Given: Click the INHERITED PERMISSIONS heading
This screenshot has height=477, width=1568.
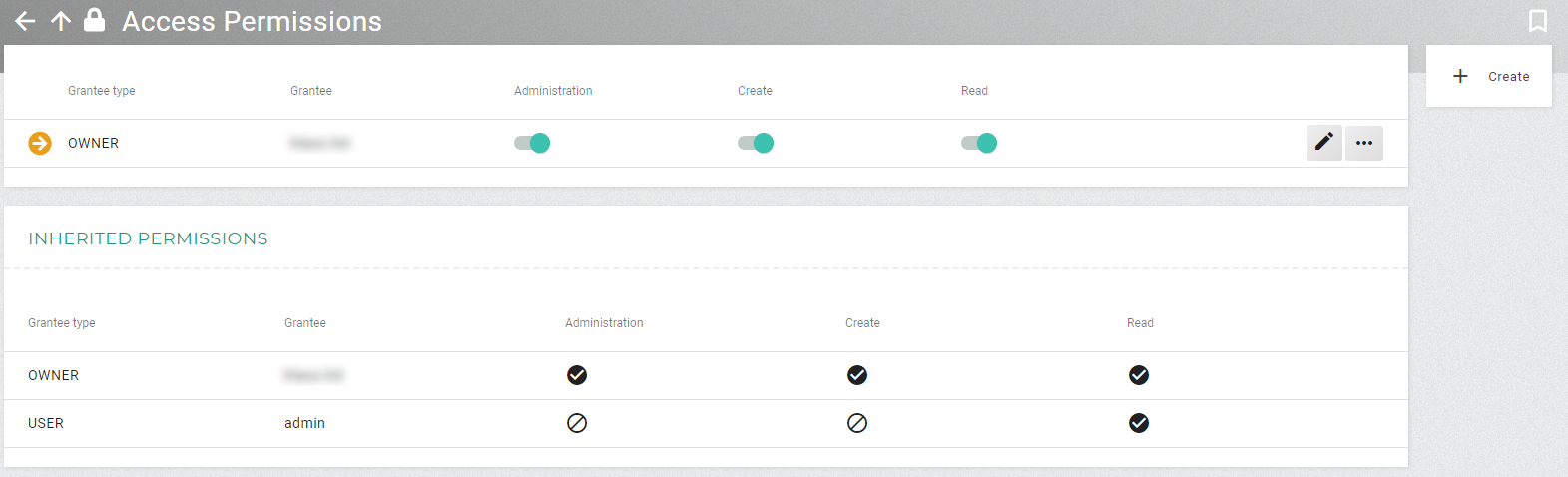Looking at the screenshot, I should point(148,238).
